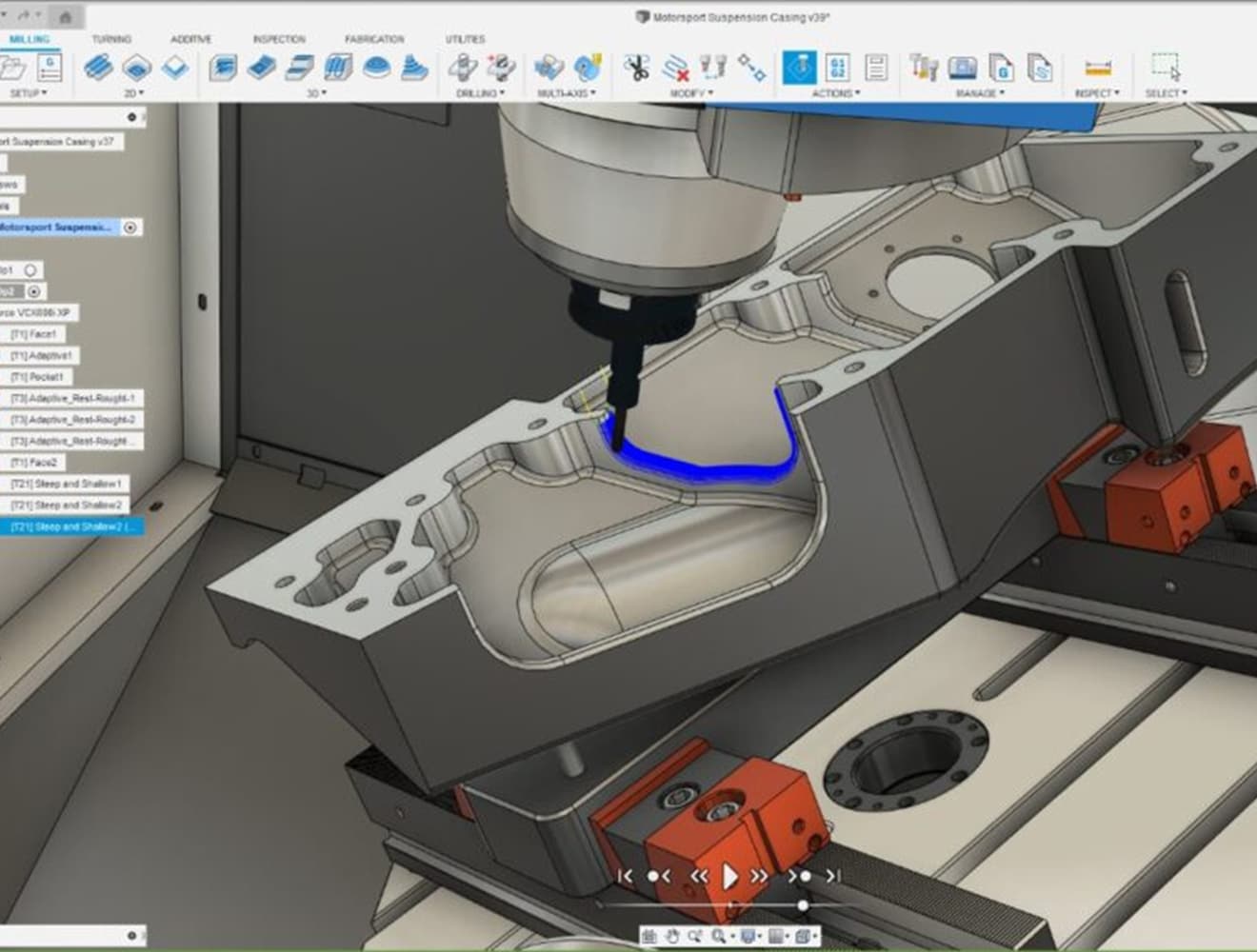Select the [T1] Pocket1 operation
The width and height of the screenshot is (1257, 952).
coord(36,377)
